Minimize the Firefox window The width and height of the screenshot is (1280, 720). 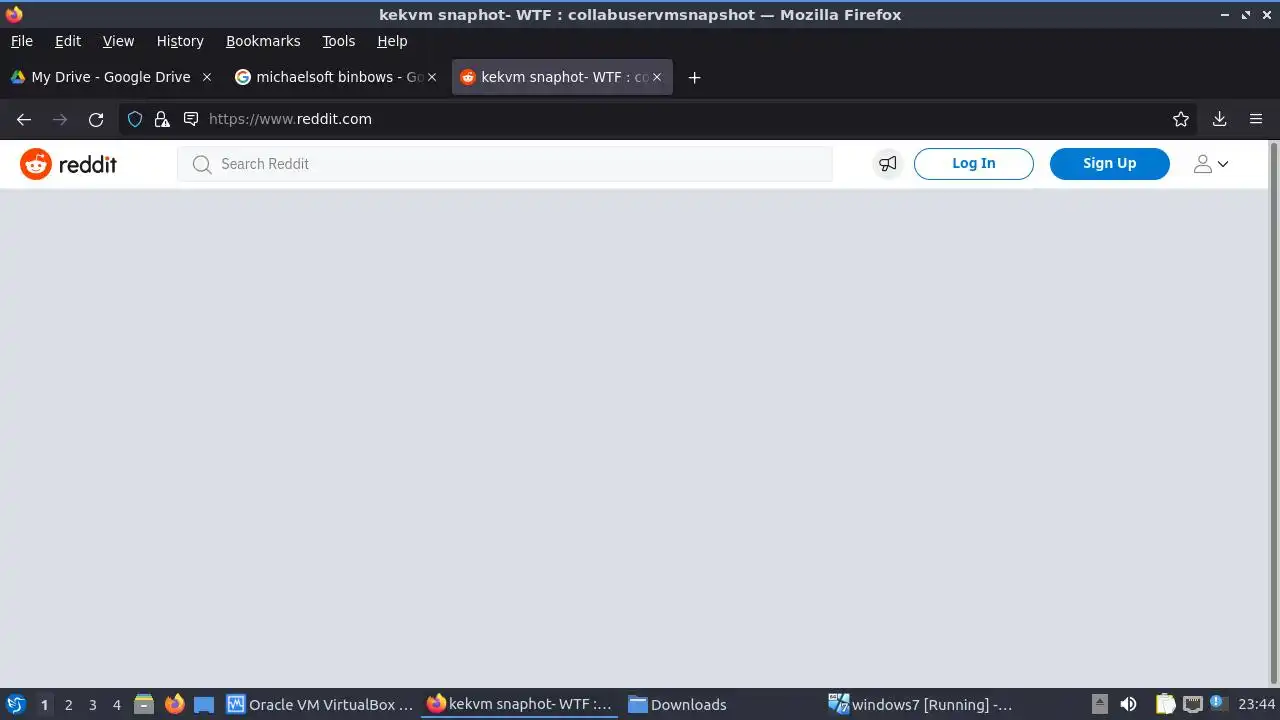(1226, 15)
